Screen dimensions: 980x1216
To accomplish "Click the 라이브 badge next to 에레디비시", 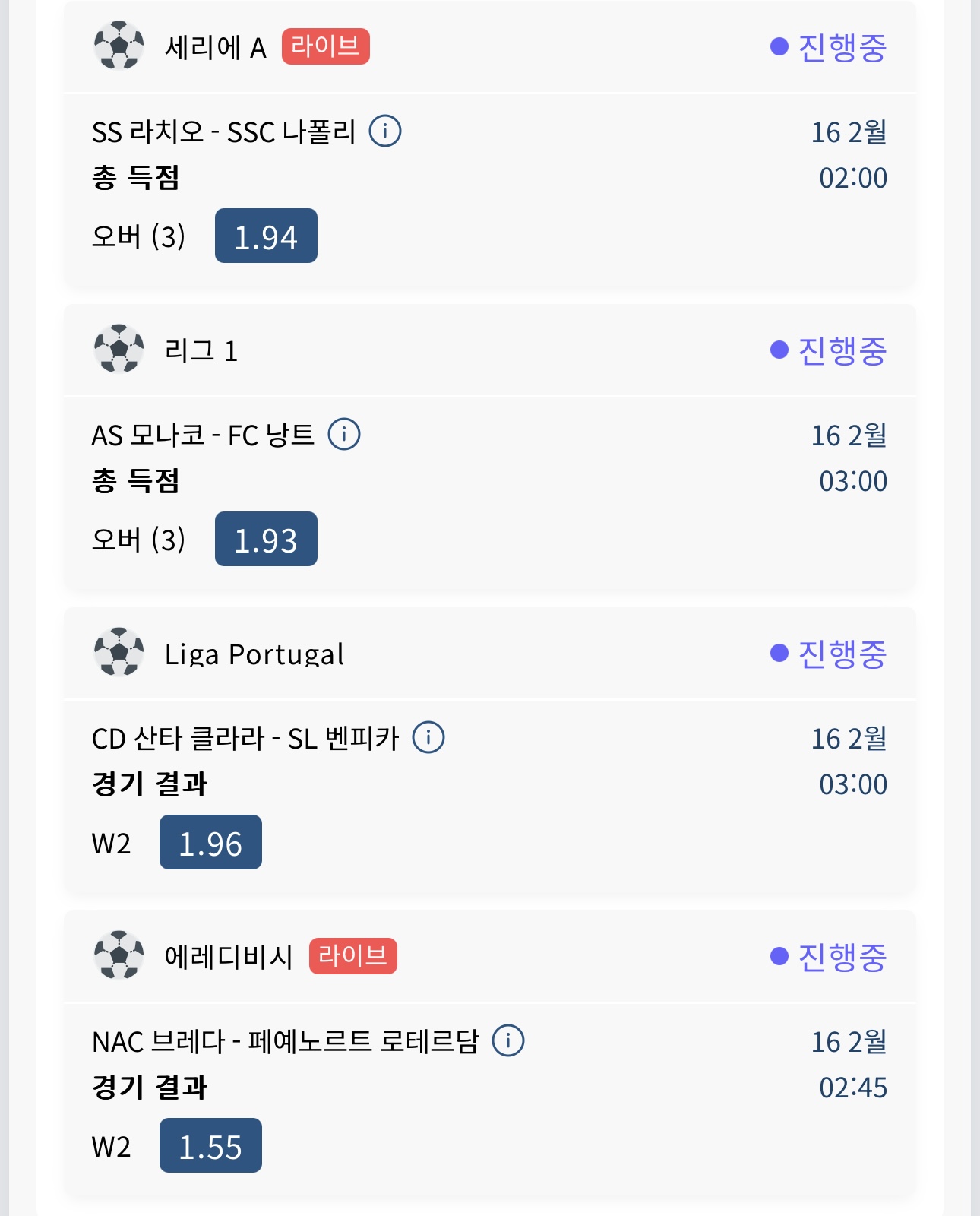I will [x=352, y=956].
